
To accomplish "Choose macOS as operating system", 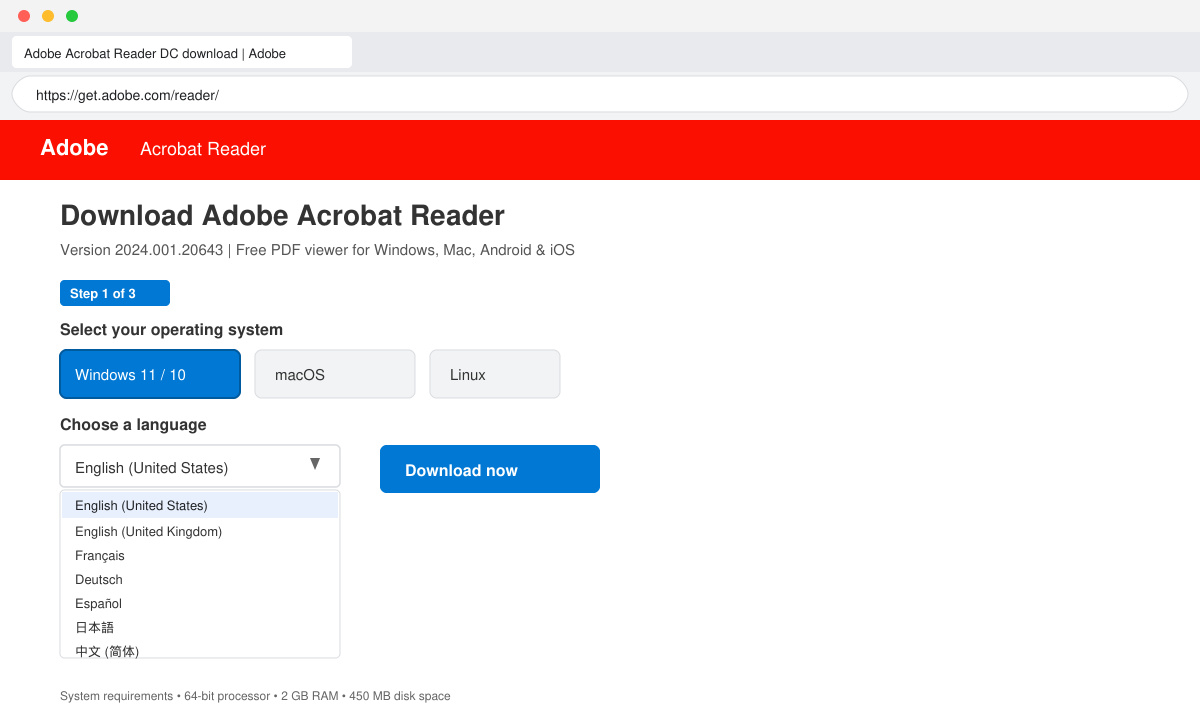I will click(335, 374).
